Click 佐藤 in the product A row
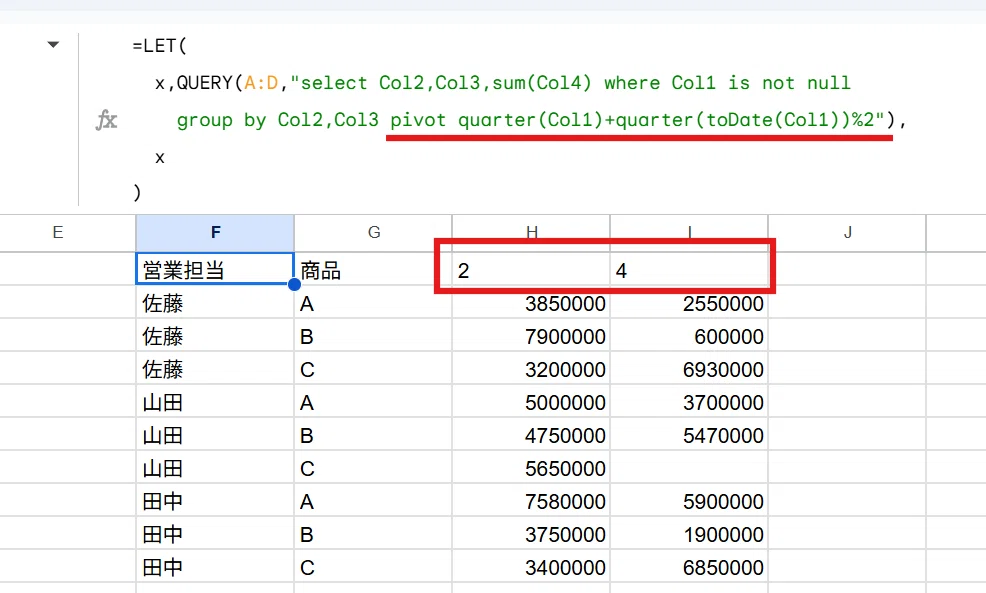Image resolution: width=986 pixels, height=593 pixels. (x=215, y=303)
